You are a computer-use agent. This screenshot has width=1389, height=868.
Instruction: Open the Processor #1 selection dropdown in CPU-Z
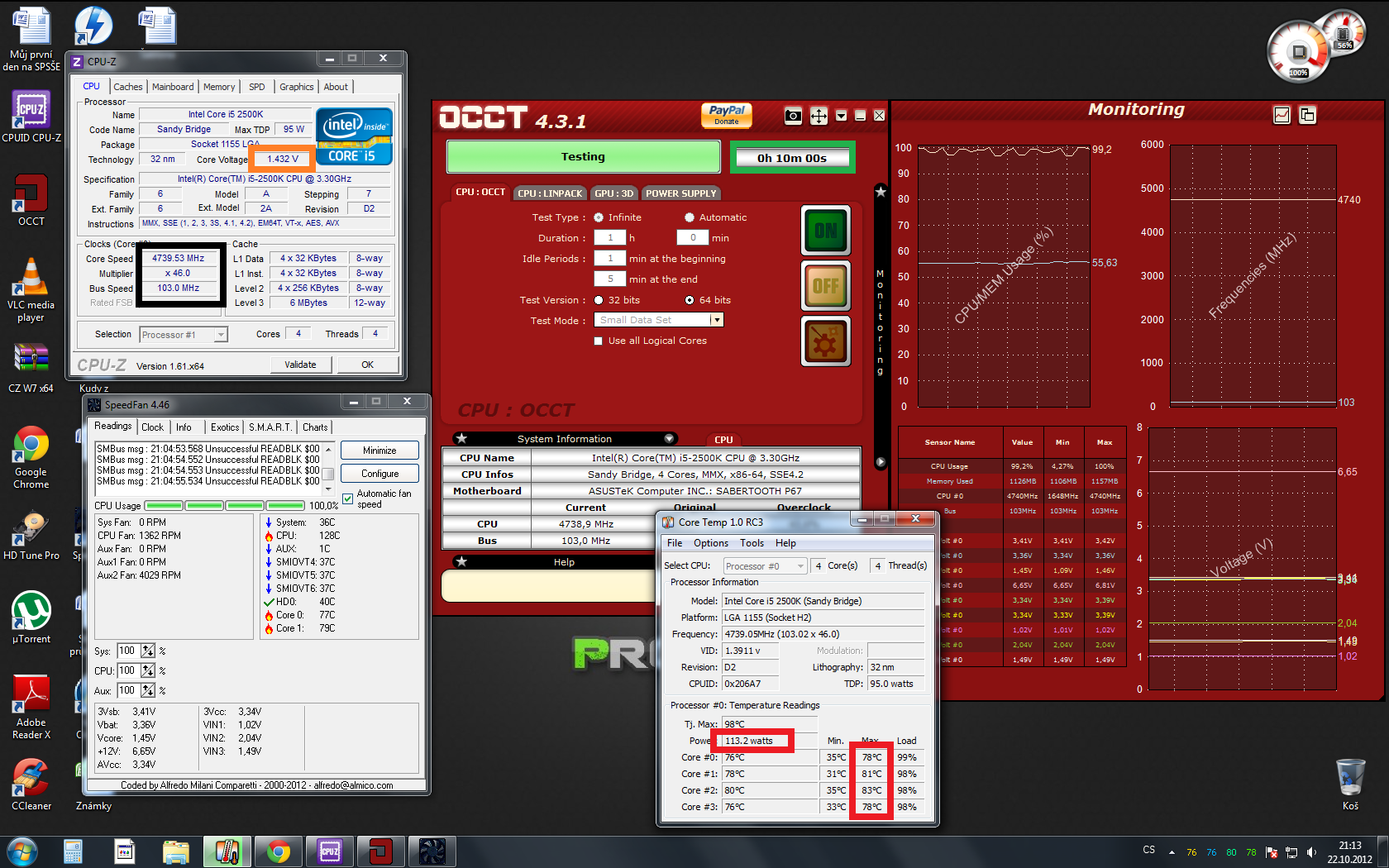[x=221, y=334]
